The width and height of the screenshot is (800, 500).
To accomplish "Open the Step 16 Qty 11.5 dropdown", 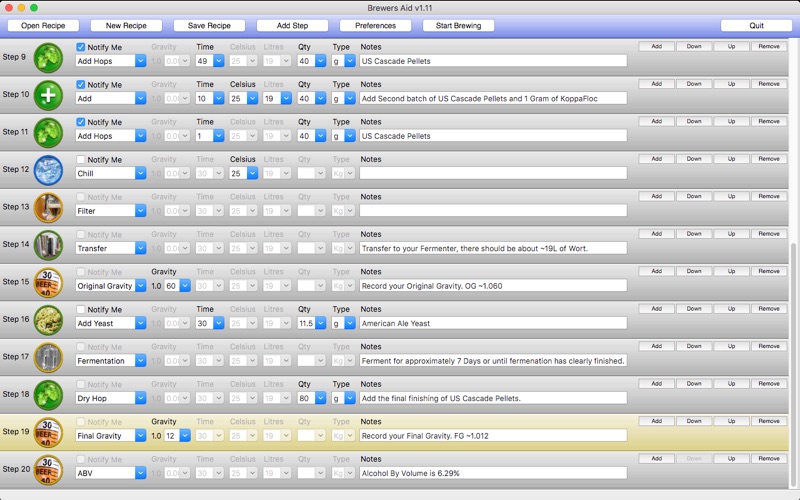I will pos(320,323).
